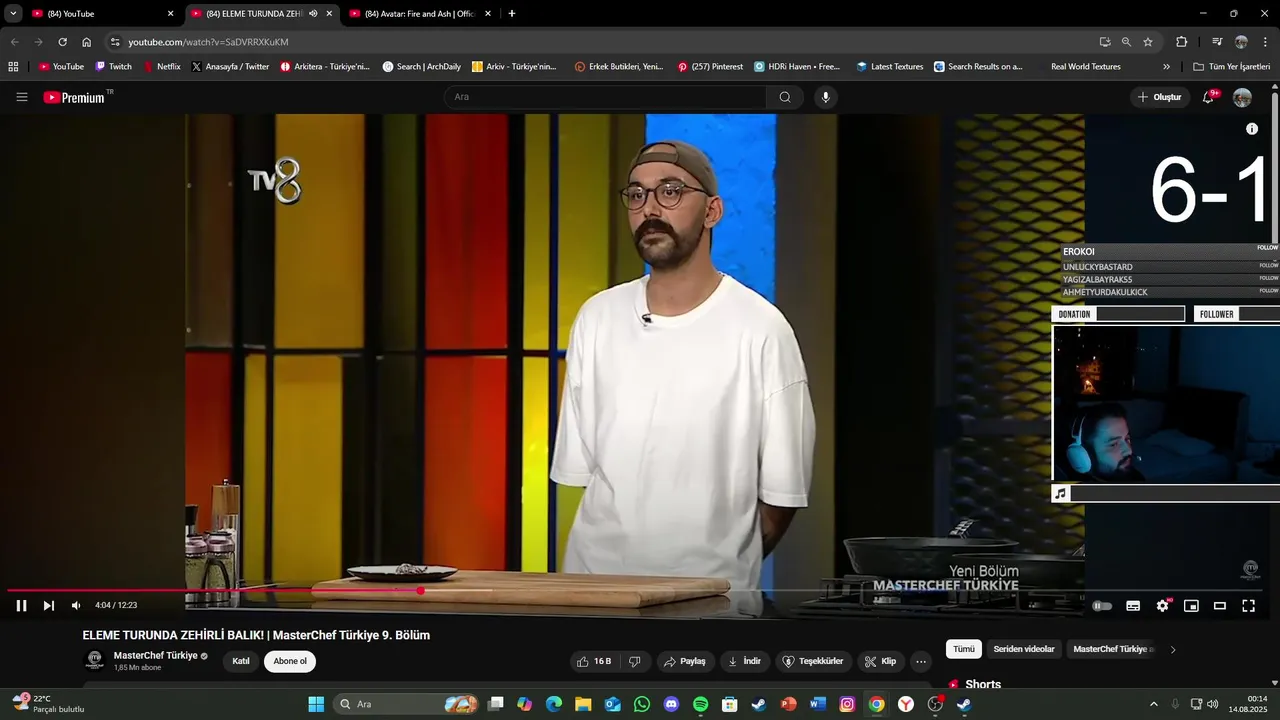Select the Tümü filter chip

pyautogui.click(x=964, y=649)
